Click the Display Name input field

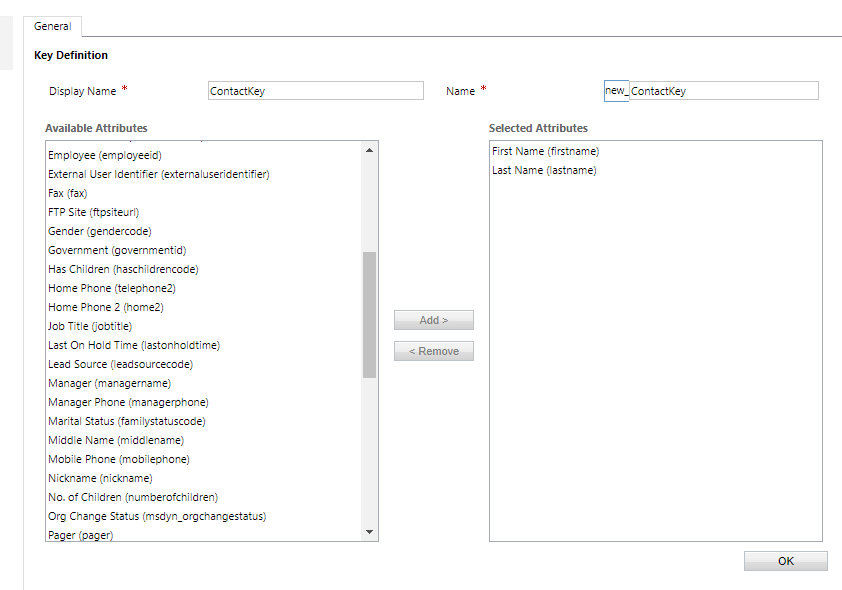(x=315, y=90)
